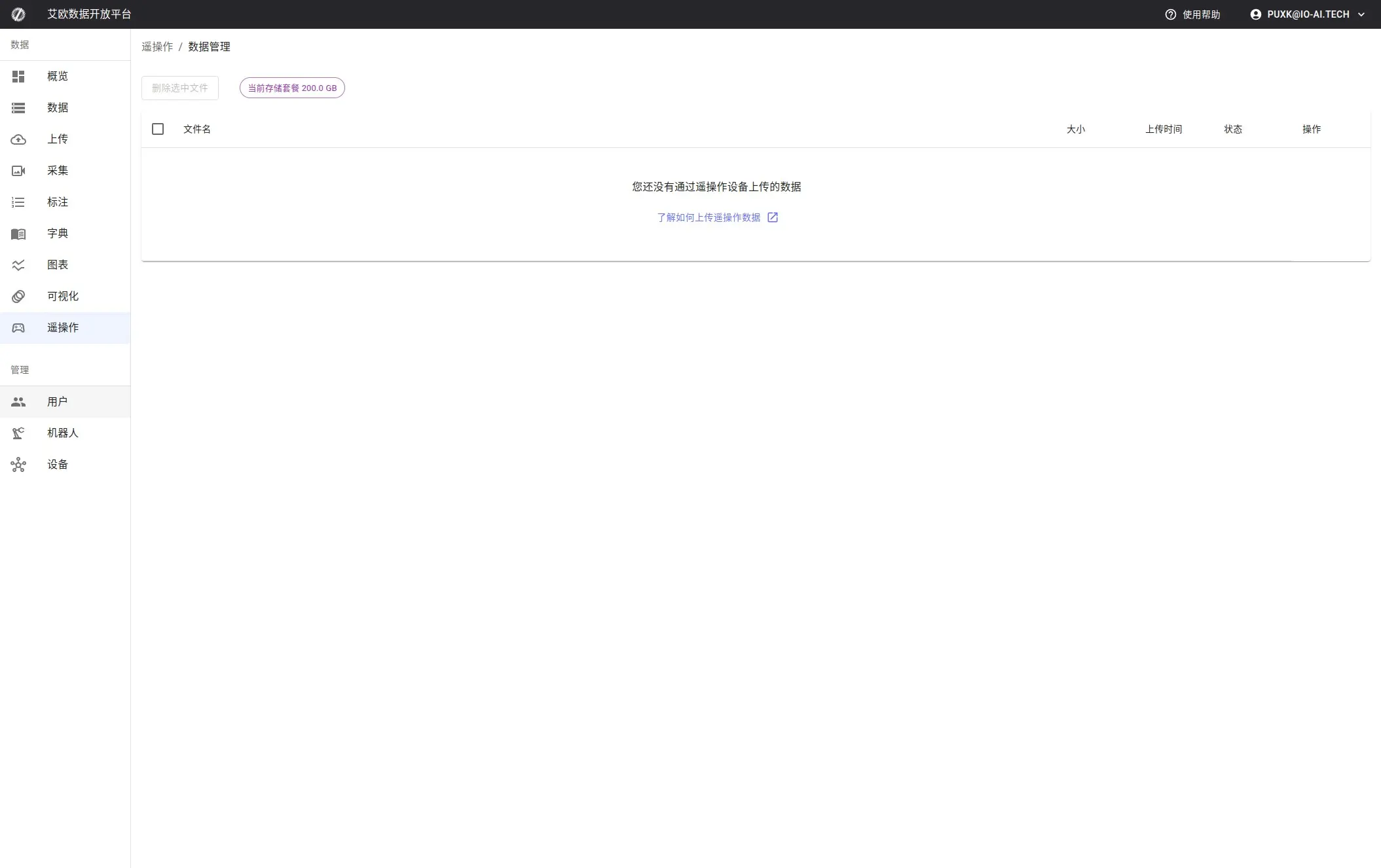
Task: Toggle the select-all checkbox beside 文件名
Action: pyautogui.click(x=158, y=129)
